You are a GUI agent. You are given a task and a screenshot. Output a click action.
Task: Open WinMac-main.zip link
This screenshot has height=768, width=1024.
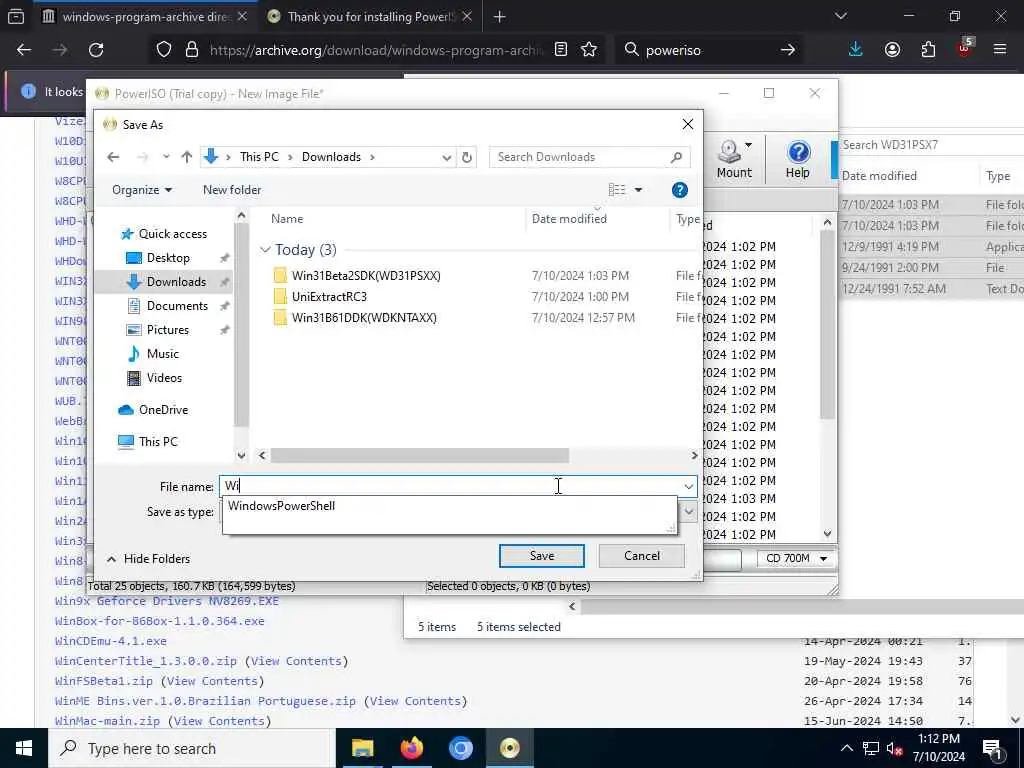click(107, 721)
